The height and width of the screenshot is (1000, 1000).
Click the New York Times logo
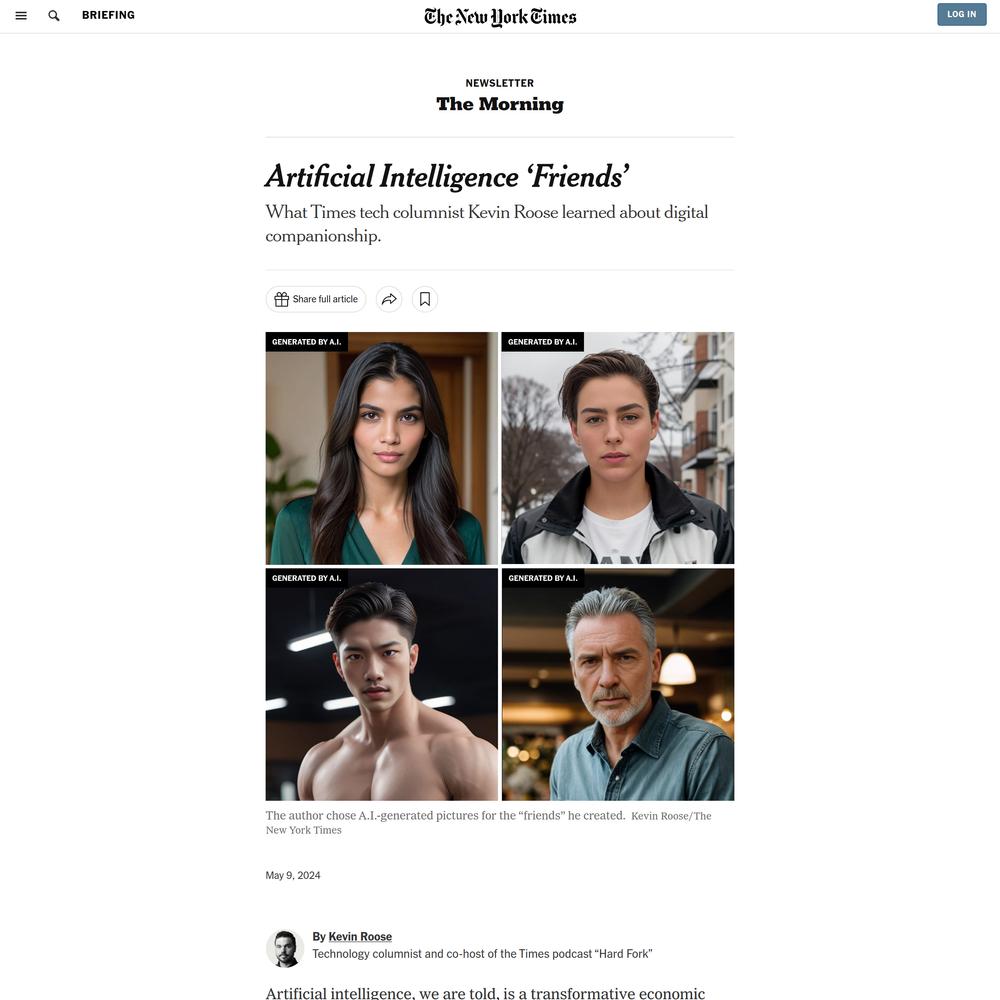[500, 17]
